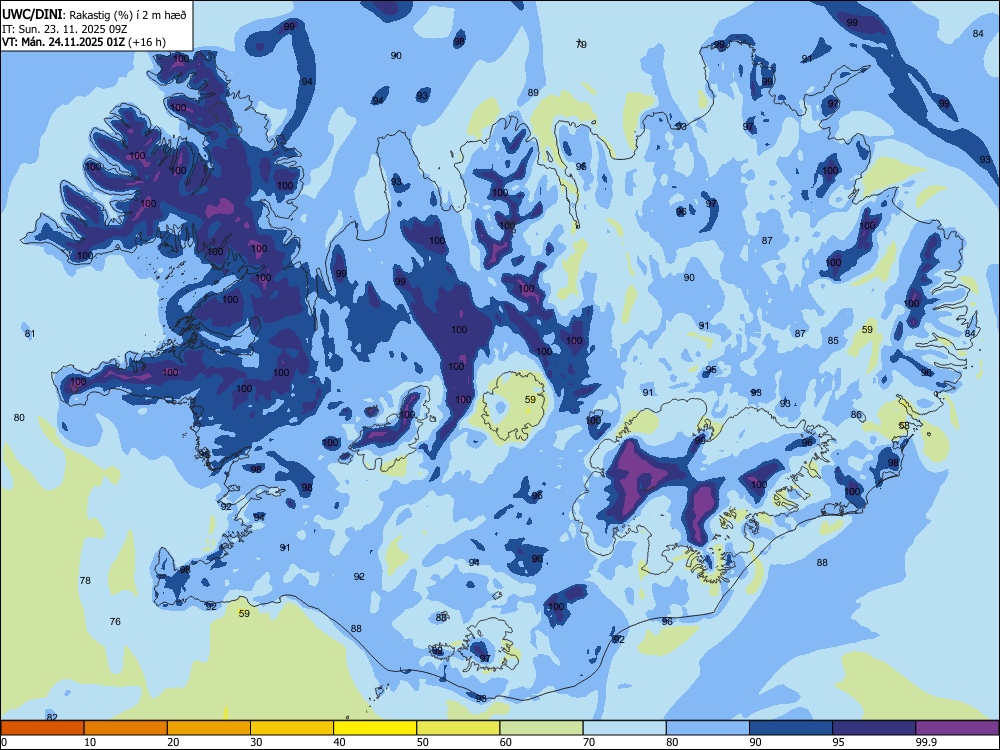Click the legend tick label '10'

click(90, 742)
